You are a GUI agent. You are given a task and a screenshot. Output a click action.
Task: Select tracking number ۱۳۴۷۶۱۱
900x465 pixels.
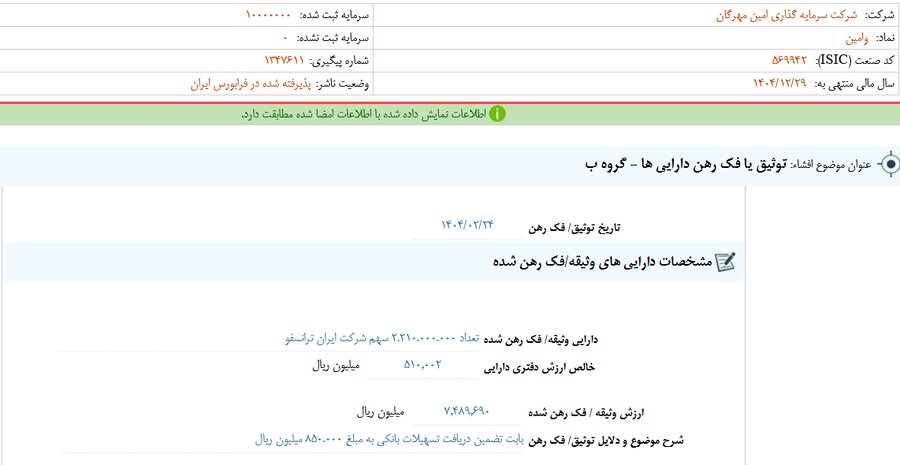click(x=284, y=60)
